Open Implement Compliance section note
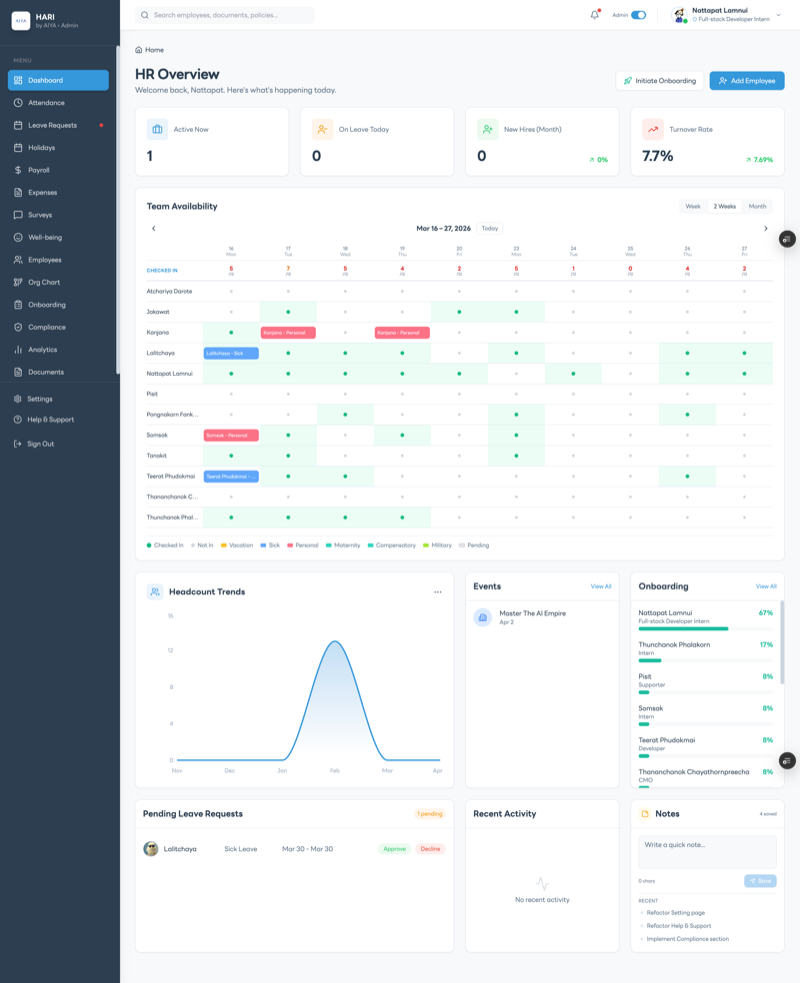The height and width of the screenshot is (983, 800). [688, 939]
